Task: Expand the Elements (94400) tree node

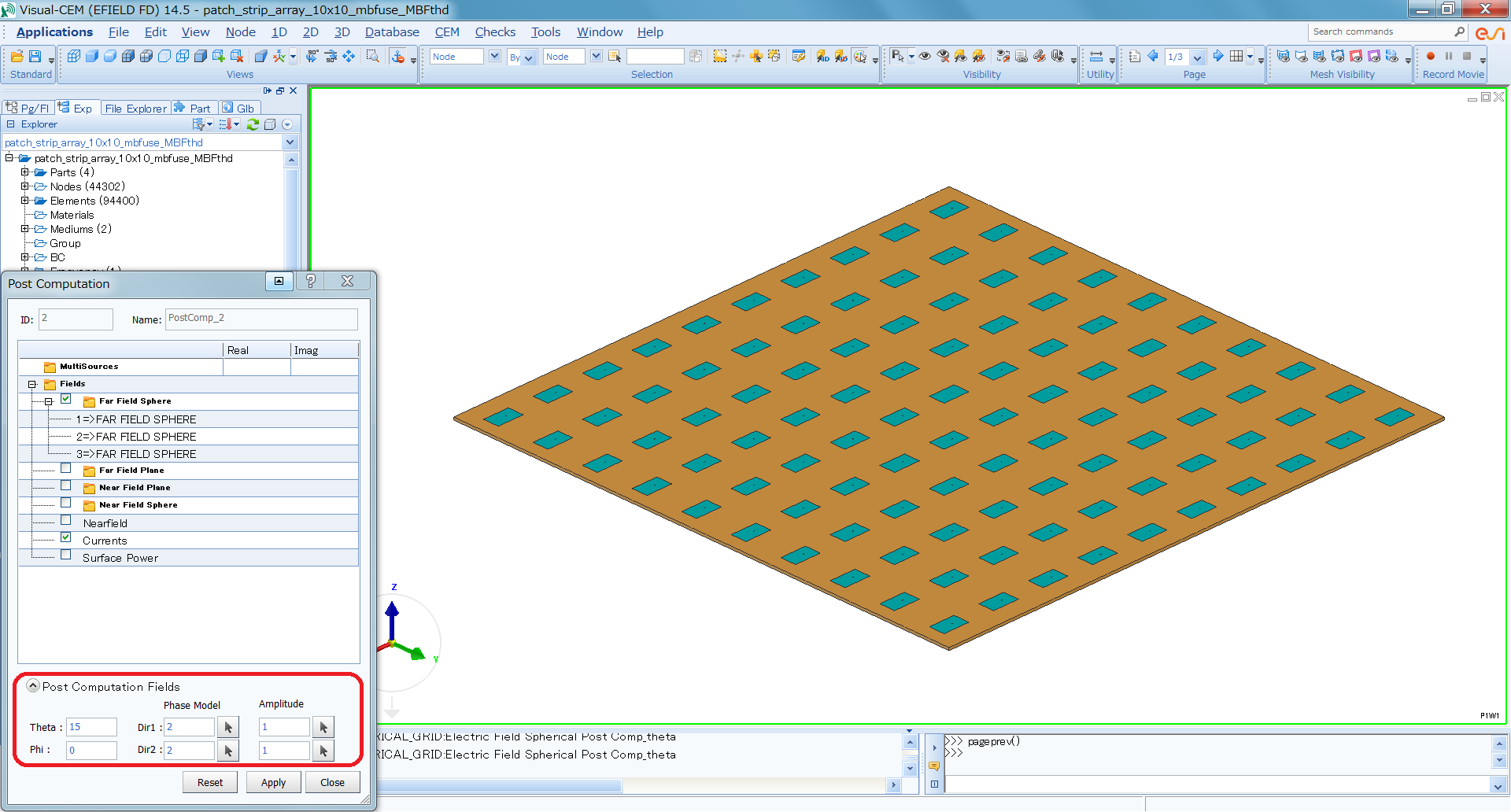Action: 24,201
